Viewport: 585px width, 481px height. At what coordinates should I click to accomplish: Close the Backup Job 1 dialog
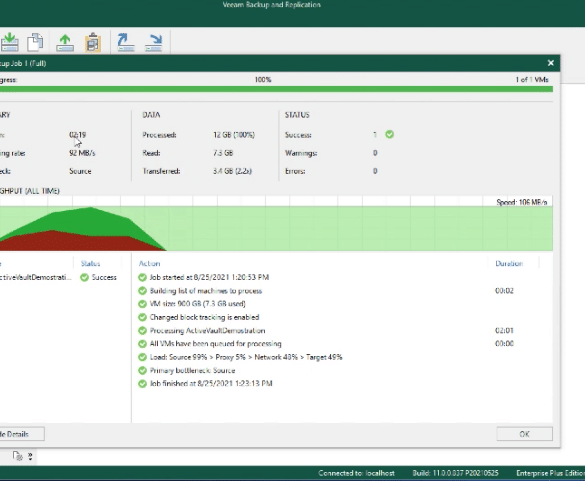click(551, 63)
